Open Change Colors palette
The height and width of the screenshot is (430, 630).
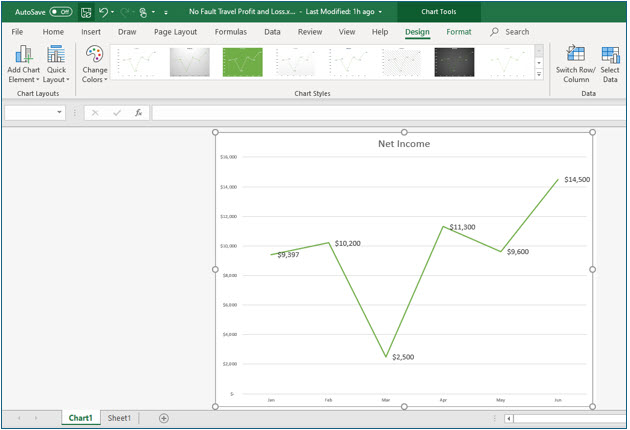[x=95, y=64]
